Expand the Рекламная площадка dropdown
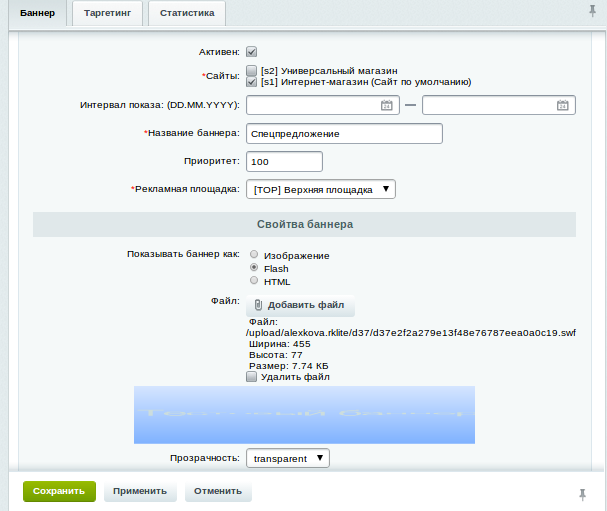Screen dimensions: 607x511 click(320, 189)
